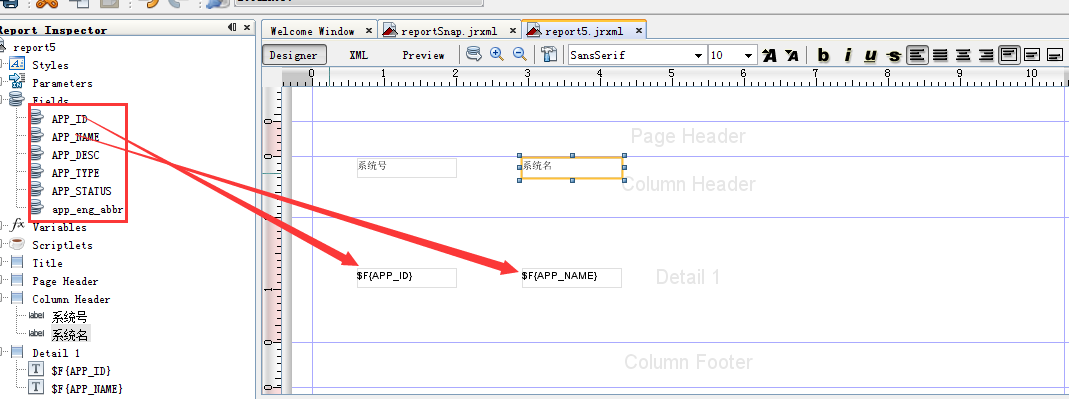The image size is (1069, 399).
Task: Increase font size with the larger A icon
Action: click(x=770, y=55)
